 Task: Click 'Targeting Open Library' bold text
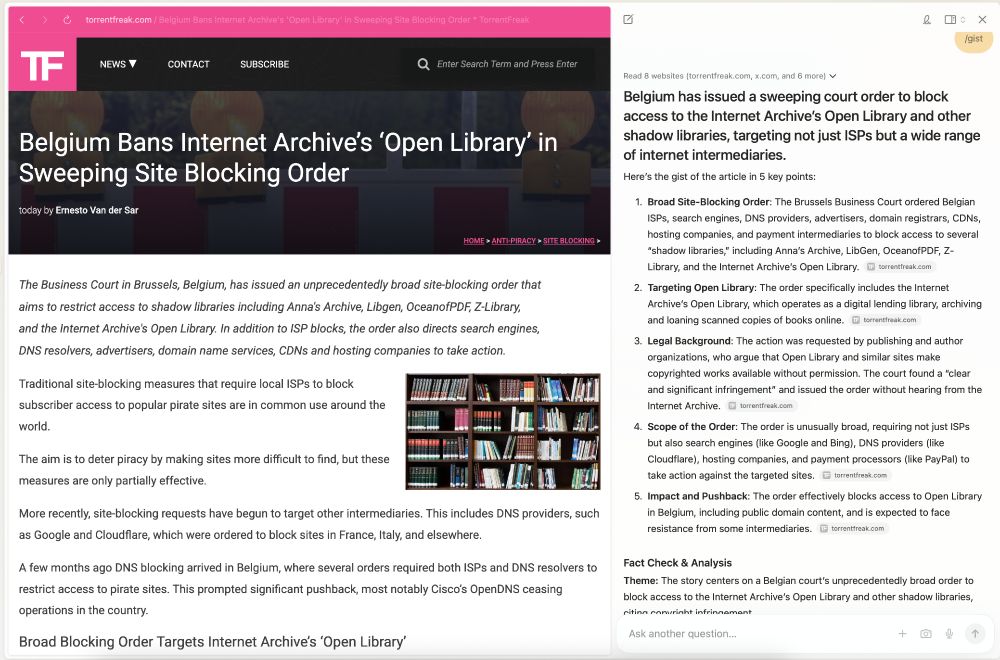(x=701, y=288)
